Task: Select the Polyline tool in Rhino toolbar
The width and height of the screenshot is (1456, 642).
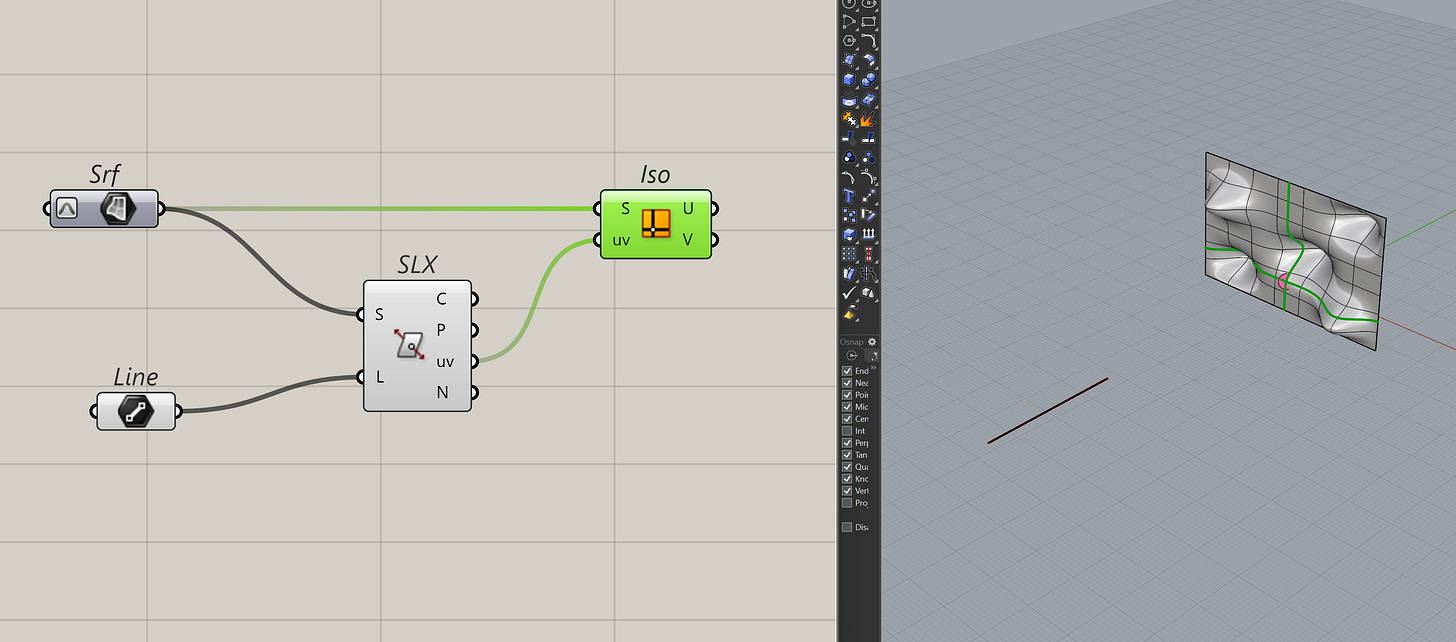Action: coord(848,21)
